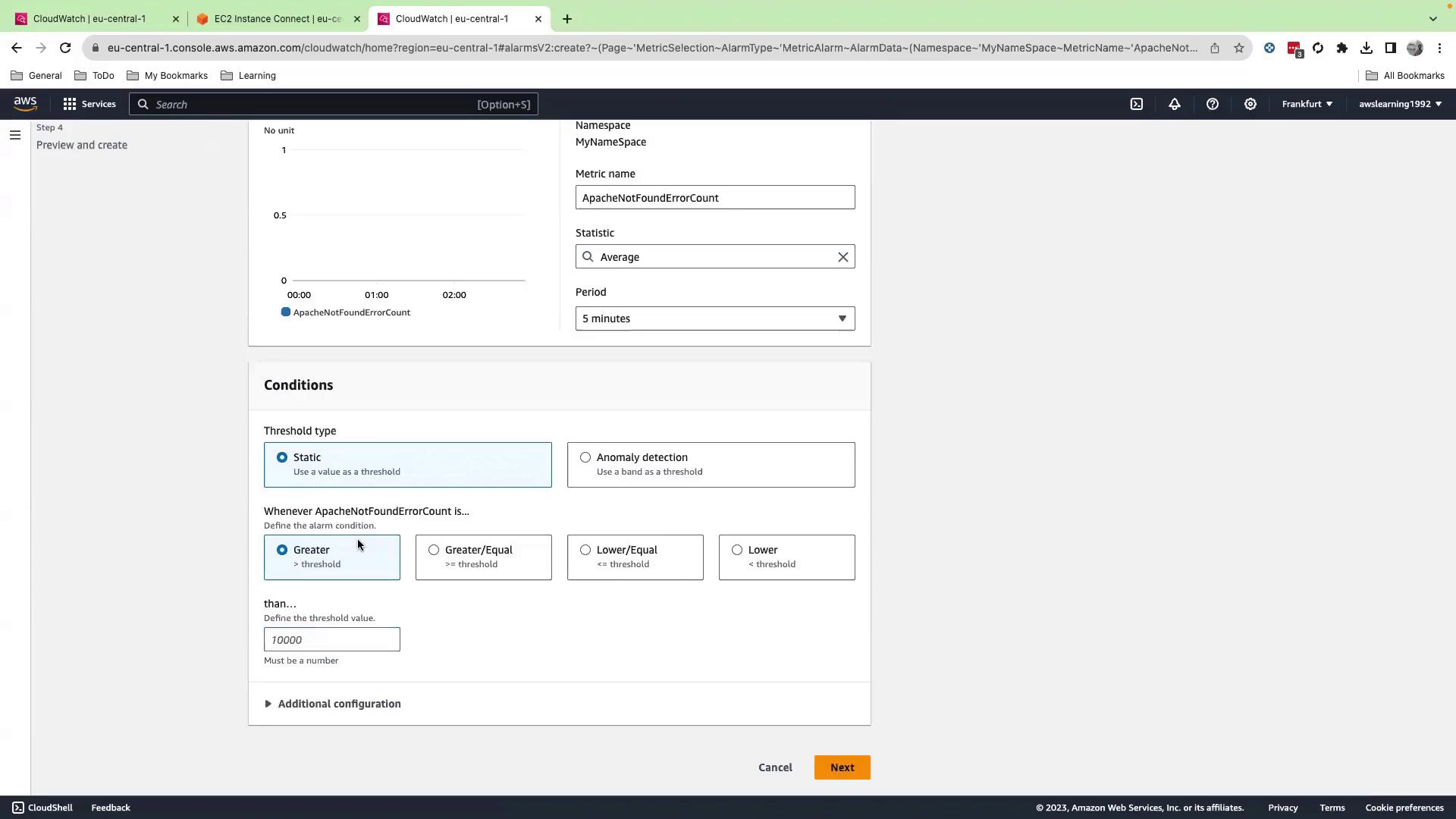Click the Cancel button

point(775,767)
